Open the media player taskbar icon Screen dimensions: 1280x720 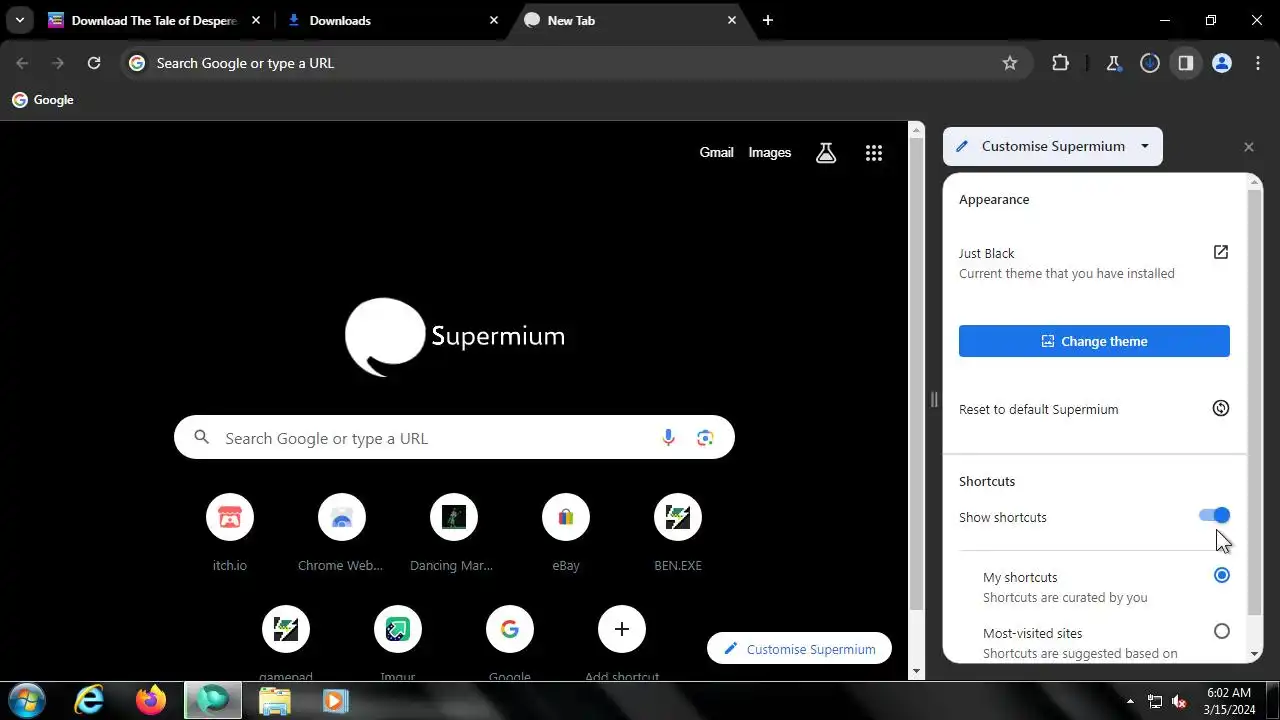coord(335,701)
